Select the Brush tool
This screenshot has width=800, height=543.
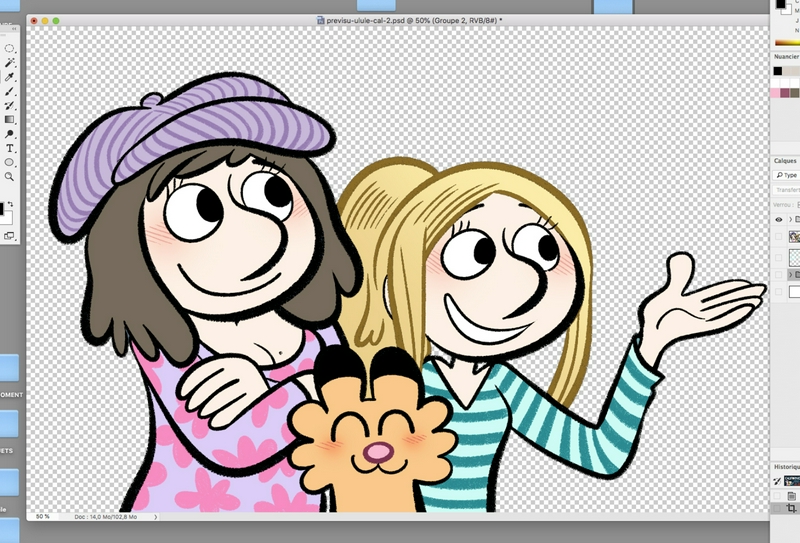click(10, 91)
